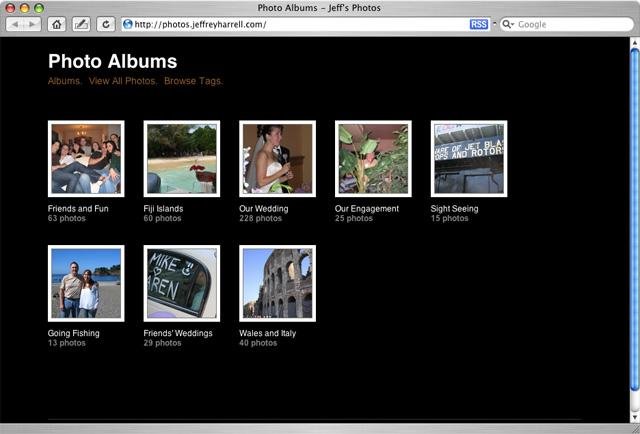View the Our Wedding album thumbnail
The width and height of the screenshot is (640, 434).
point(278,158)
